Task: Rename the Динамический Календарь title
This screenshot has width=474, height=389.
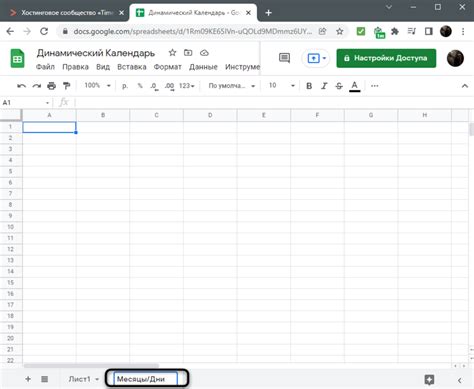Action: point(96,53)
